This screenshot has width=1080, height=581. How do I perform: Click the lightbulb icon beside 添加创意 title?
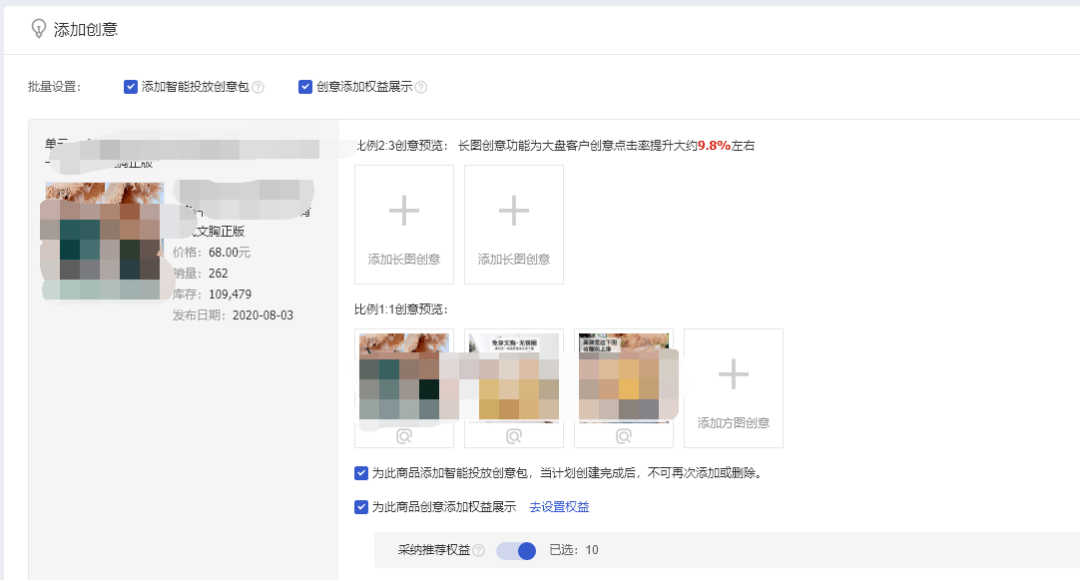pos(39,28)
